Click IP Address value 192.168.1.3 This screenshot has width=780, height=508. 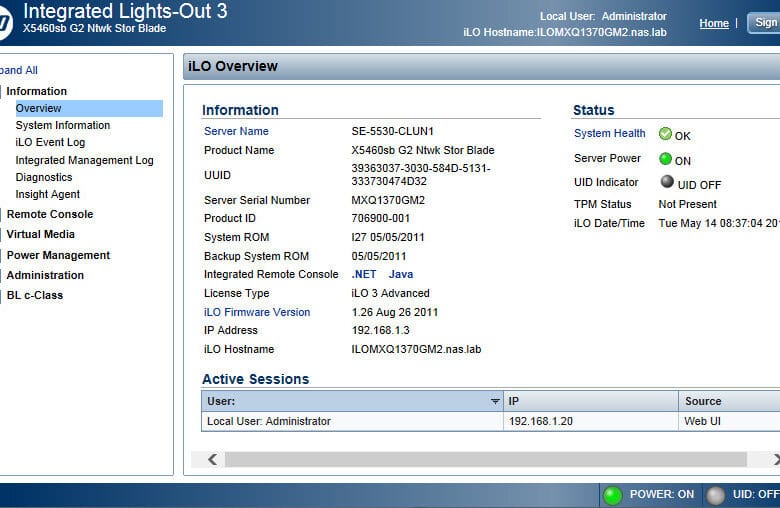click(381, 330)
